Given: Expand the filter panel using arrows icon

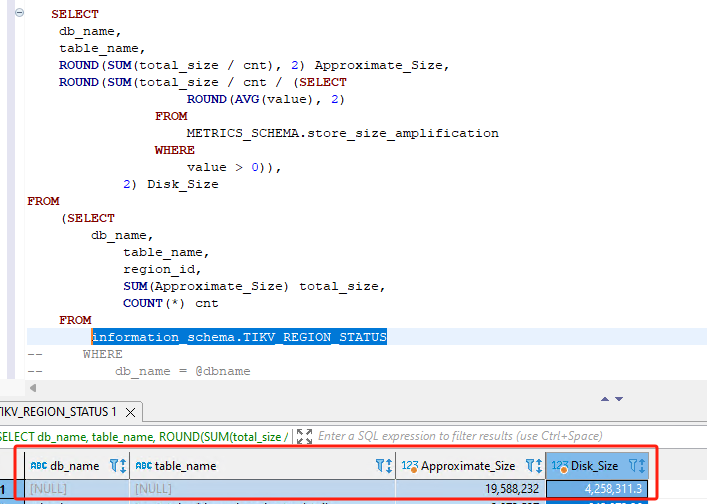Looking at the screenshot, I should 305,437.
